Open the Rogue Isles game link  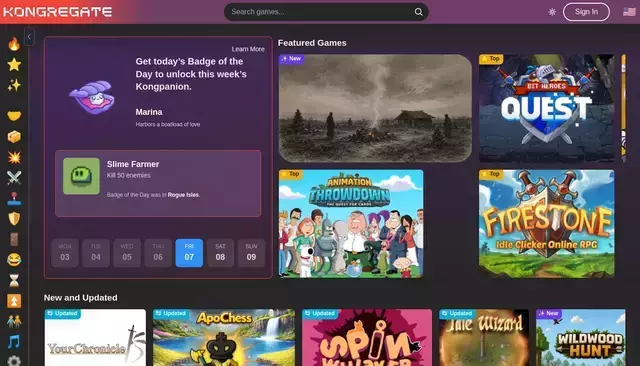[183, 195]
